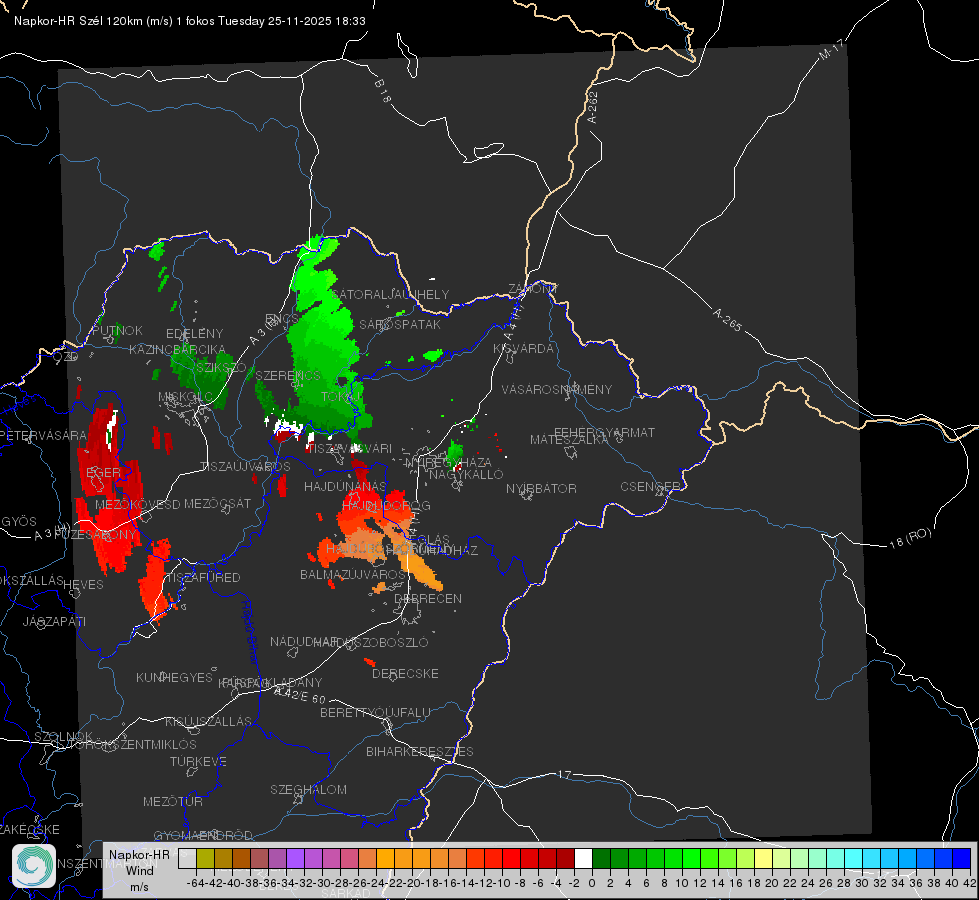Click the KAZINCBARCIKA city label
This screenshot has width=979, height=900.
click(177, 350)
